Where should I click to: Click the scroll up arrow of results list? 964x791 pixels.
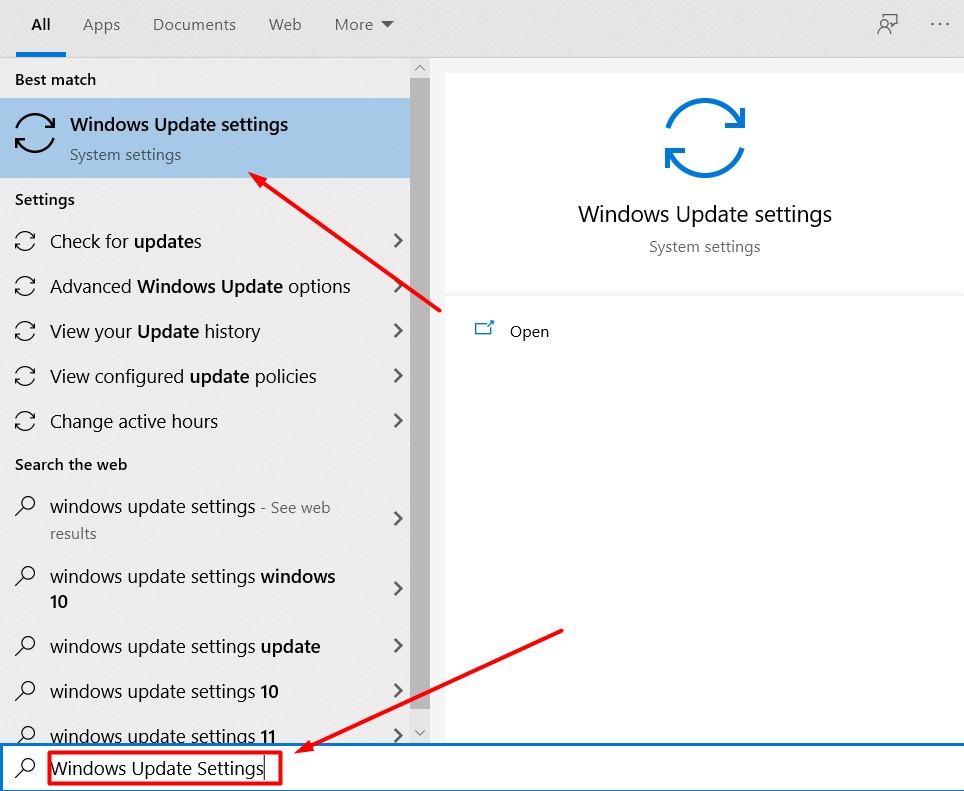pos(420,68)
